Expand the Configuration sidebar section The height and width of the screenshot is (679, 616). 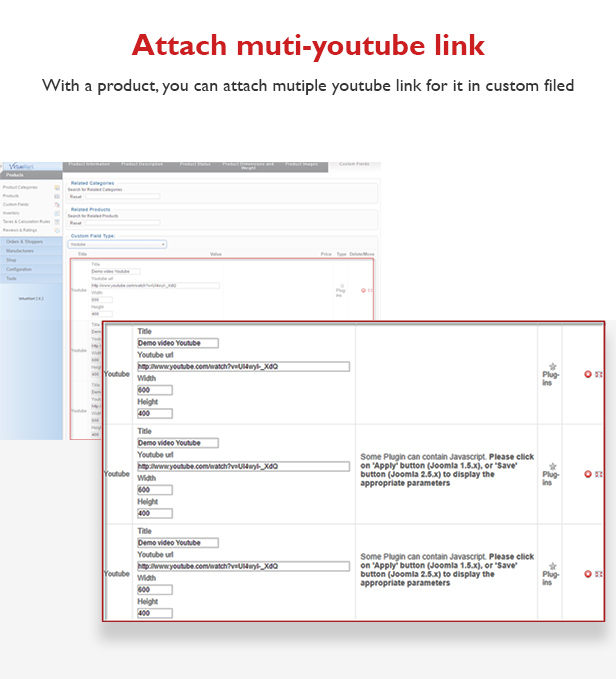tap(31, 269)
